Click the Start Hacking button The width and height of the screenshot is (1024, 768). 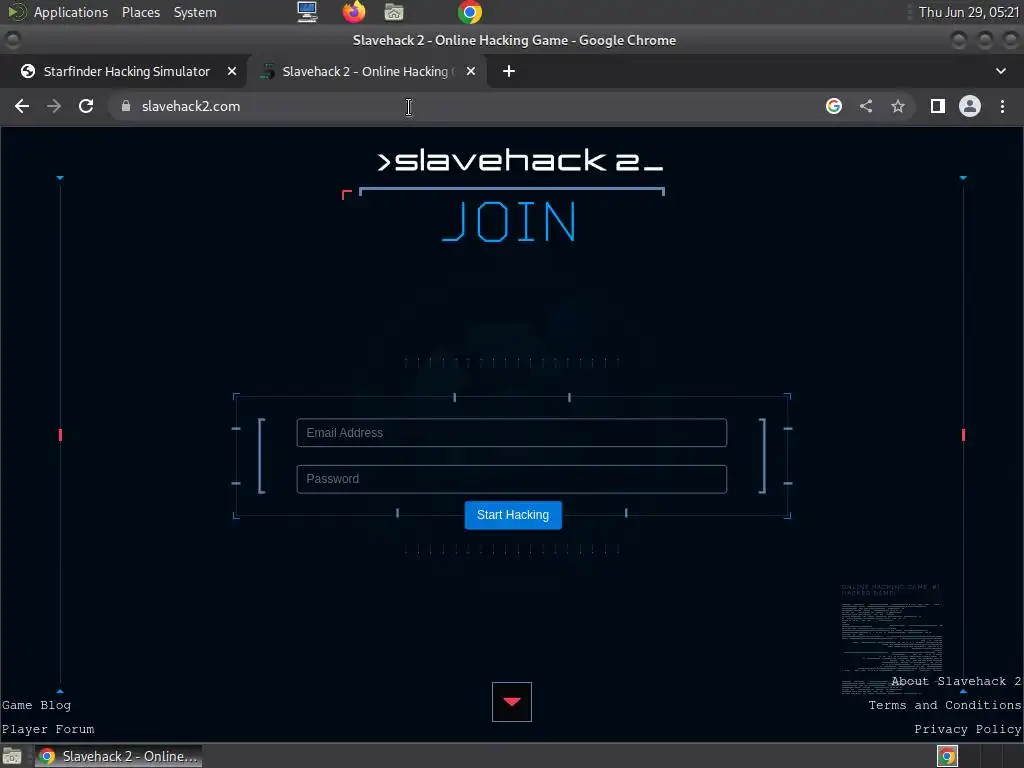[x=513, y=515]
